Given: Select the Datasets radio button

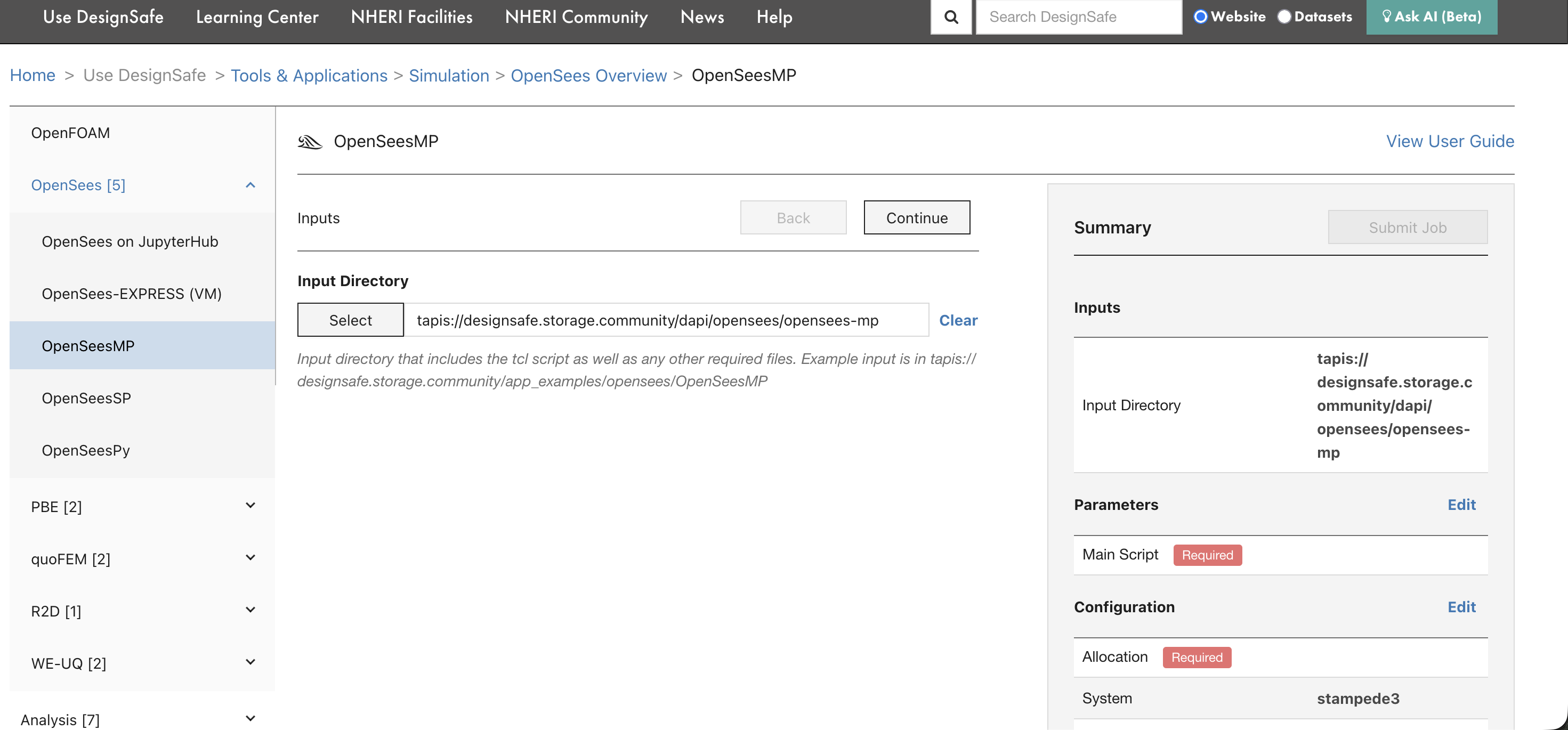Looking at the screenshot, I should click(x=1284, y=17).
